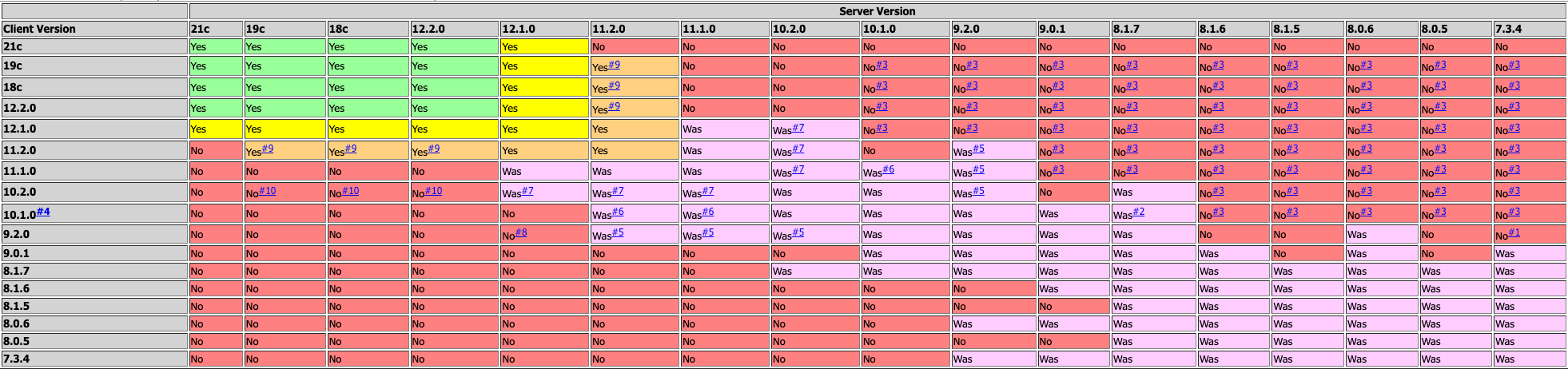Click the 'Client Version' header cell
This screenshot has height=369, width=1568.
coord(94,29)
